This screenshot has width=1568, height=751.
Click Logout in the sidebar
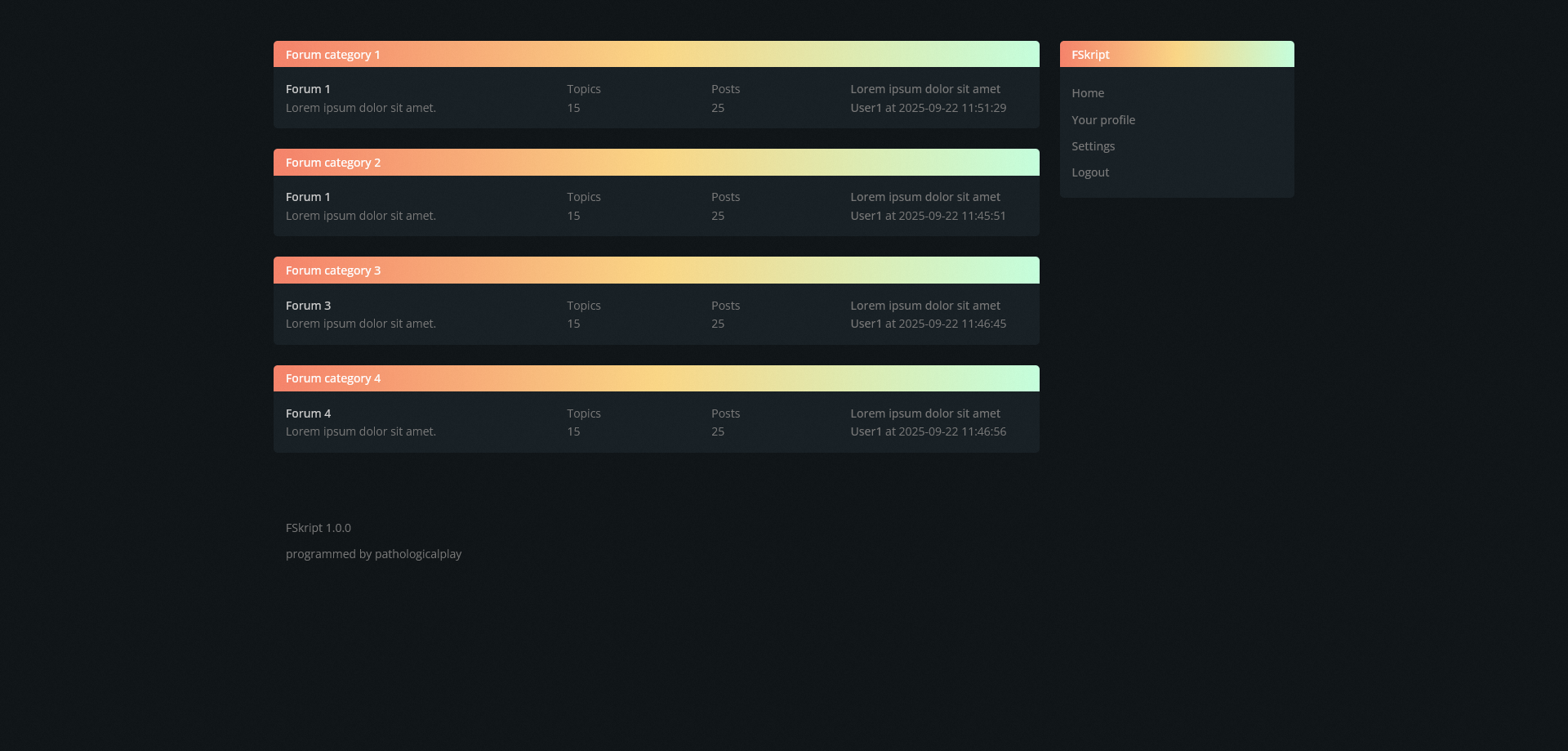tap(1089, 172)
